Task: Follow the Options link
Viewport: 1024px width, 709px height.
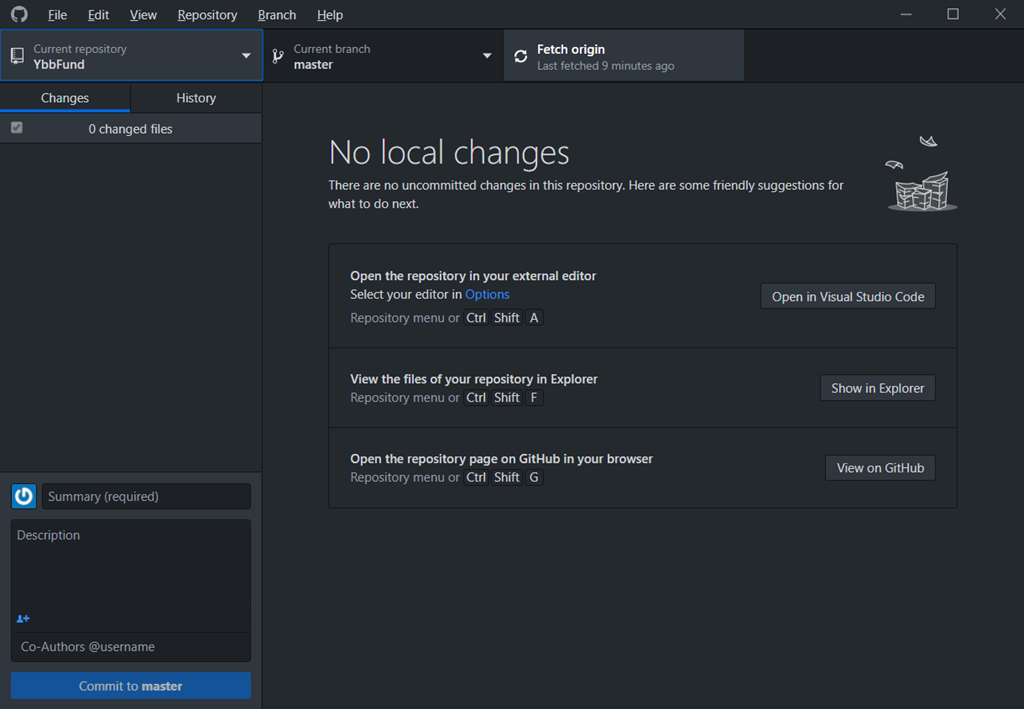Action: coord(487,295)
